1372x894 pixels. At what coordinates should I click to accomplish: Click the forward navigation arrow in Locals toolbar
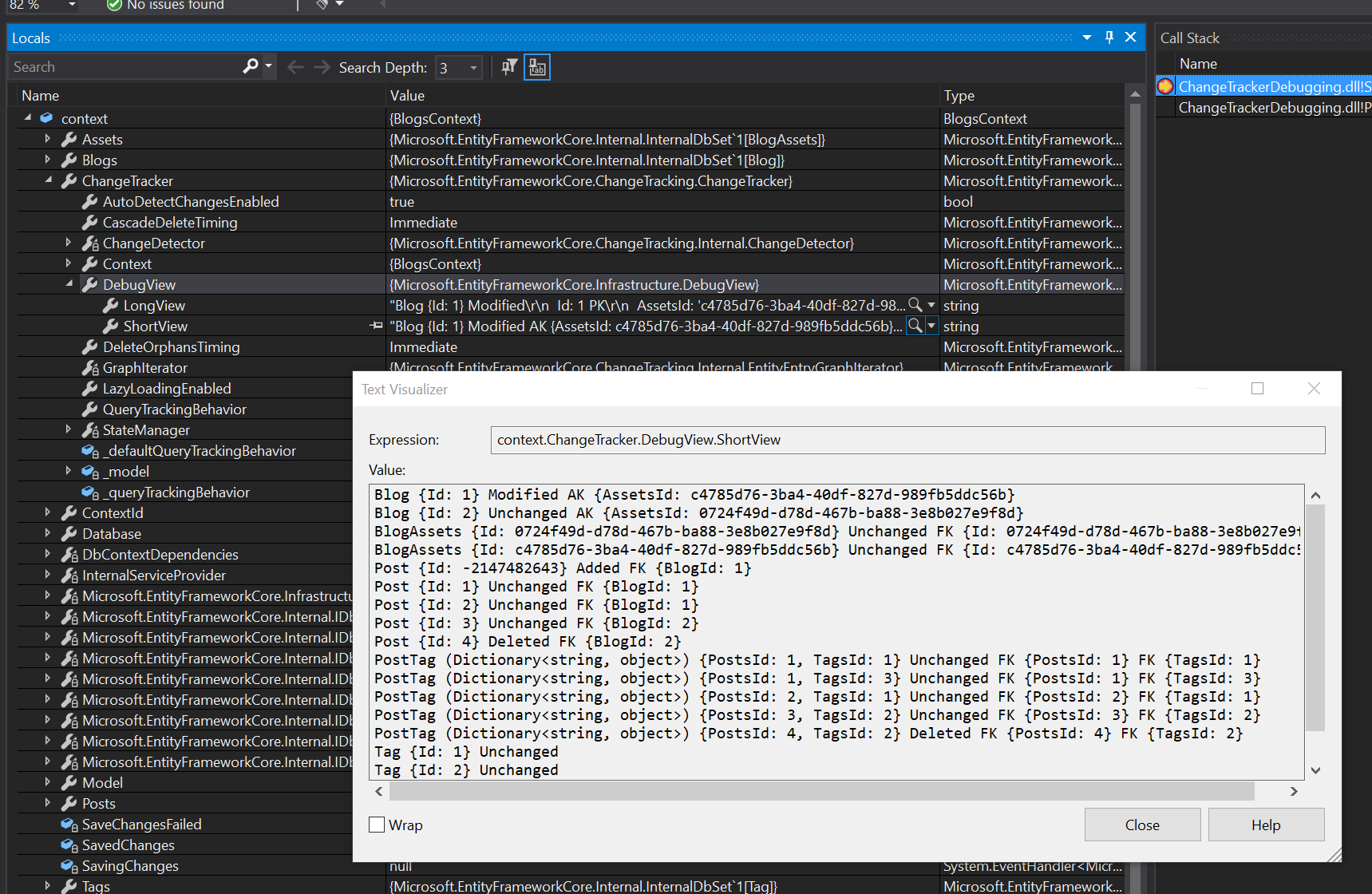point(321,66)
